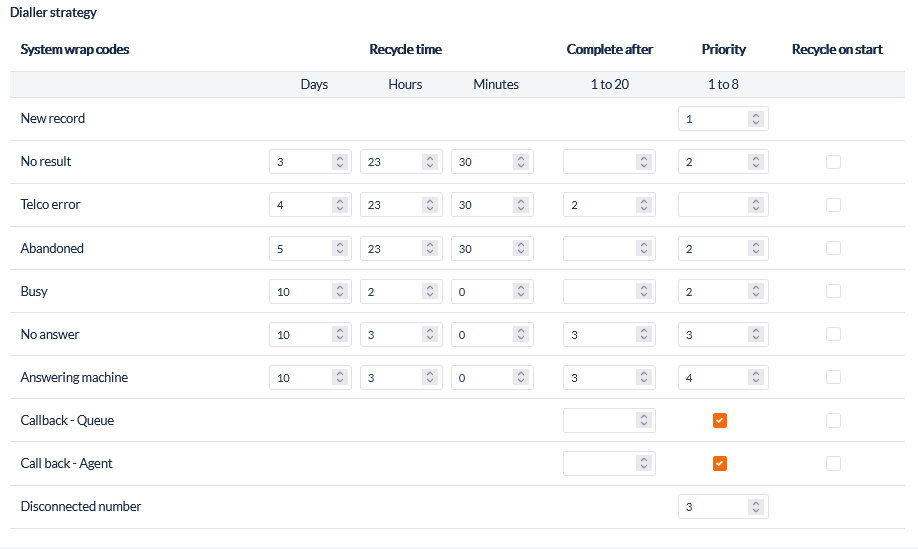The width and height of the screenshot is (918, 549).
Task: Click the Answering machine priority spinner
Action: [756, 378]
